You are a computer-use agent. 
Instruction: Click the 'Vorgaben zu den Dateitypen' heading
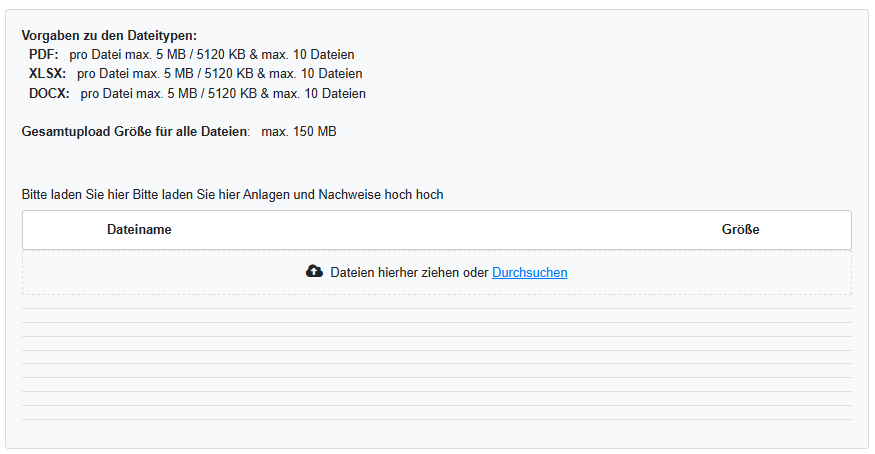click(109, 36)
